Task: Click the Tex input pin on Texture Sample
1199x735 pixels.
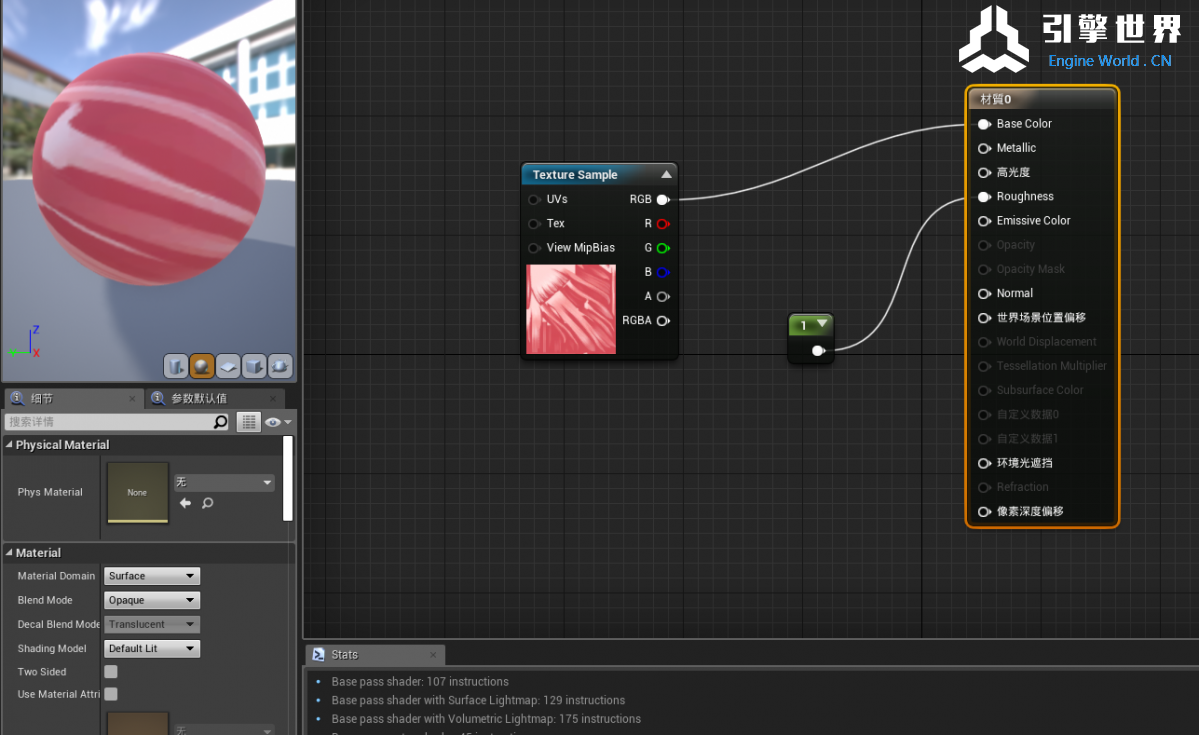Action: tap(535, 224)
